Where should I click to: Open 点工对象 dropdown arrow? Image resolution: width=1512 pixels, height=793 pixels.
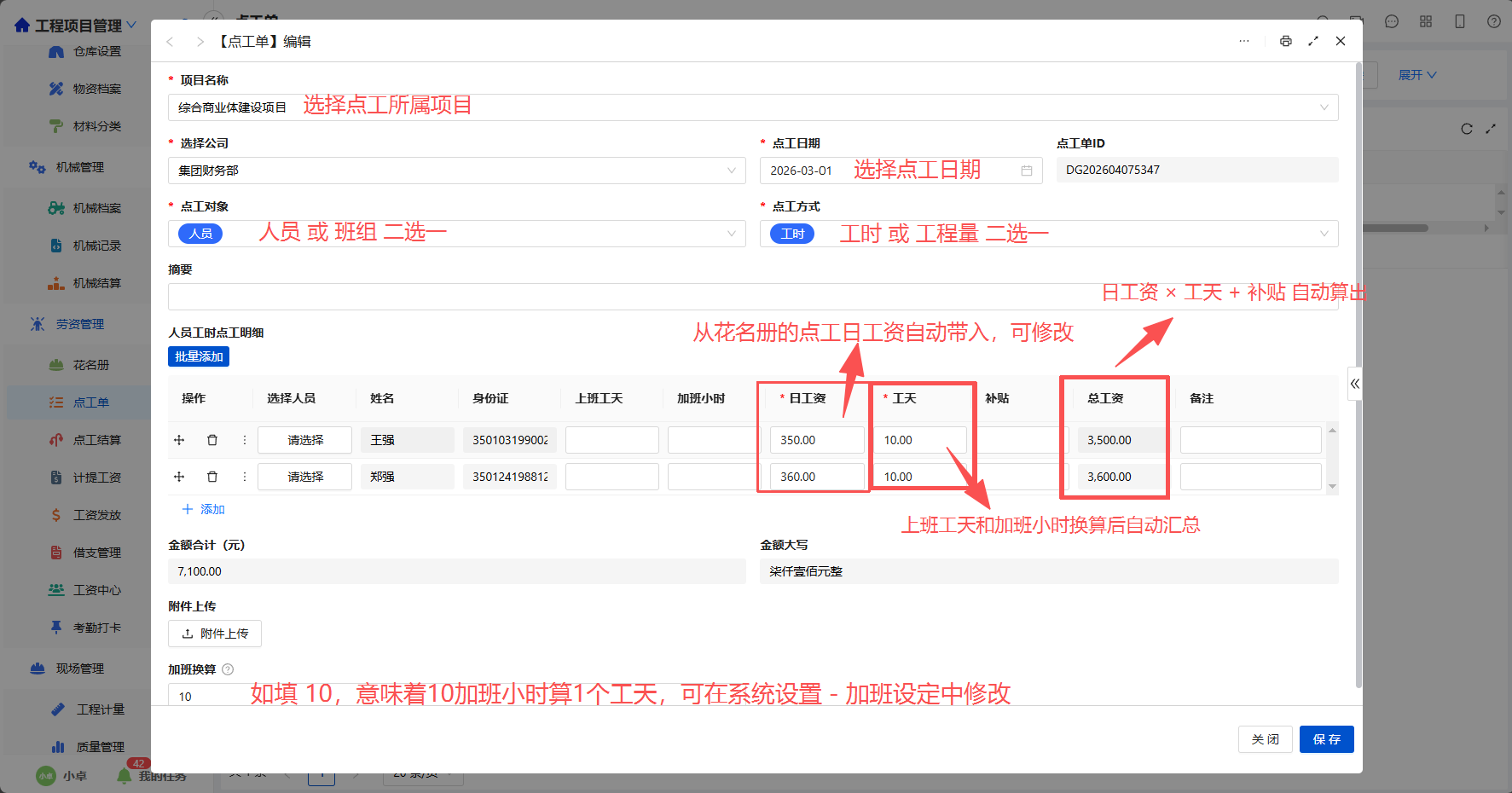[x=732, y=234]
